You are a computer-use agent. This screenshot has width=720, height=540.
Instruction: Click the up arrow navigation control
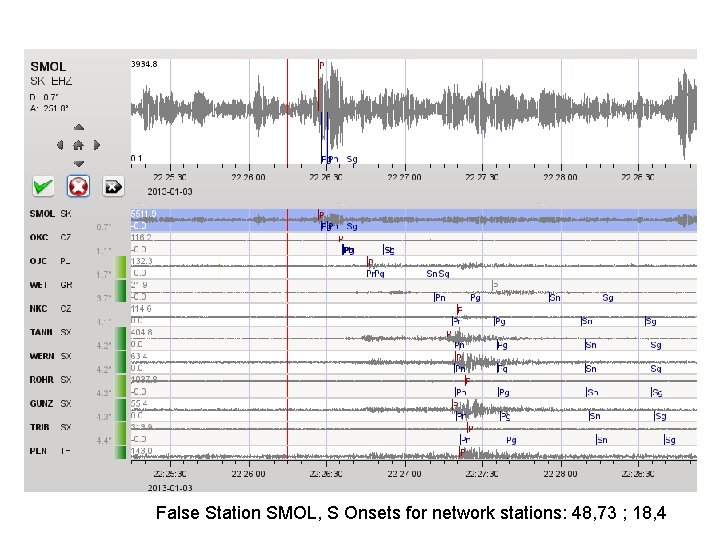(79, 127)
